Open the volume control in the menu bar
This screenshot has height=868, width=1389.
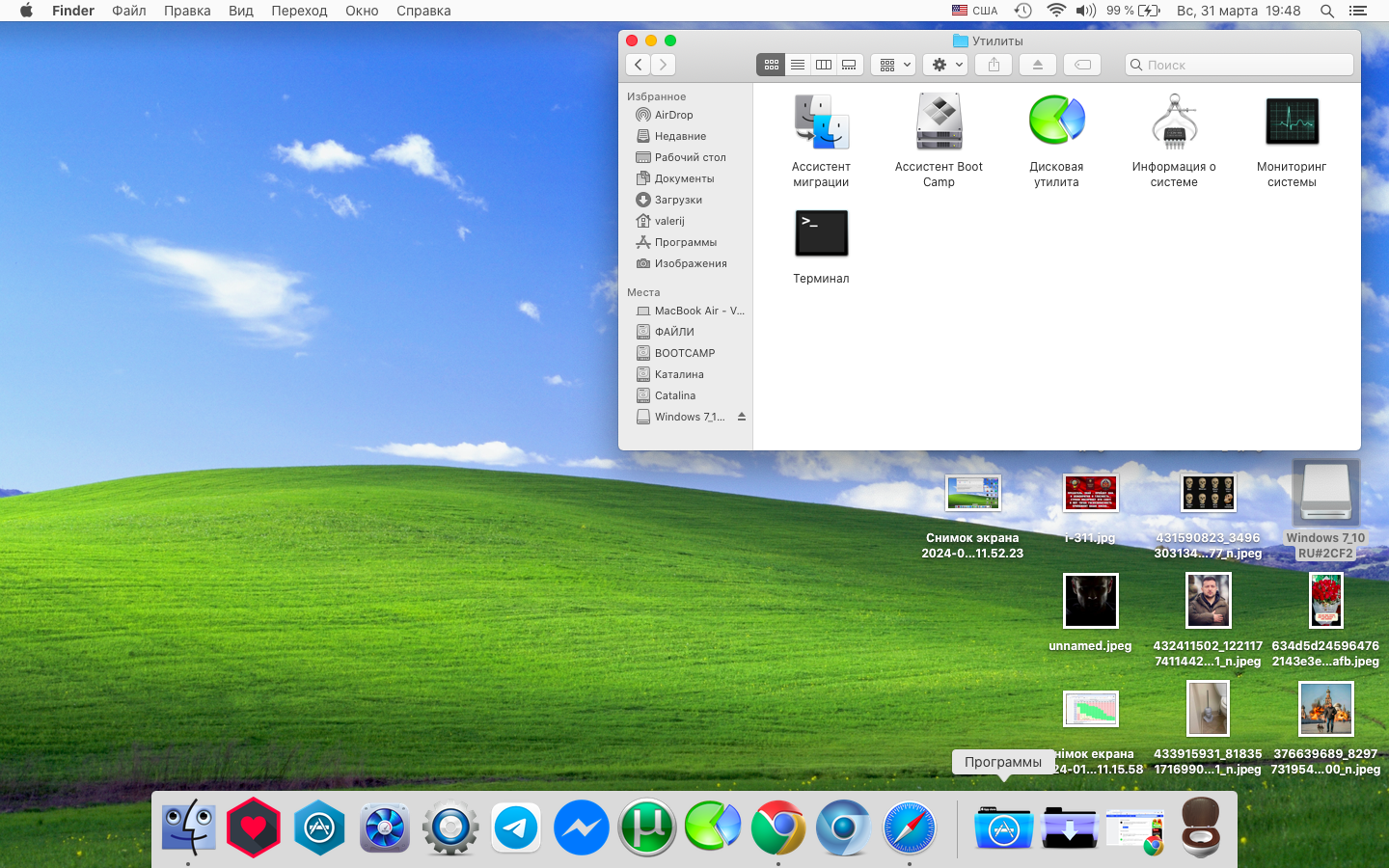pos(1086,11)
